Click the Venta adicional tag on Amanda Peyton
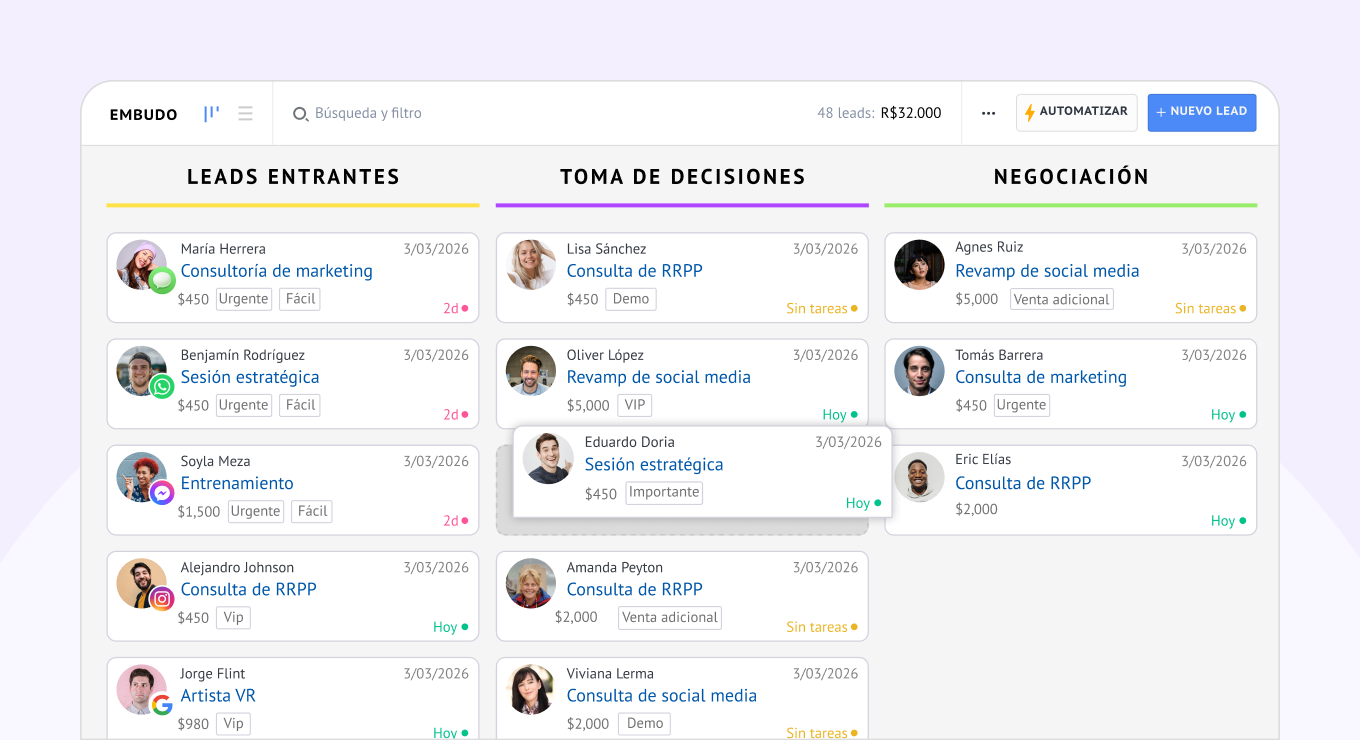 click(x=669, y=618)
